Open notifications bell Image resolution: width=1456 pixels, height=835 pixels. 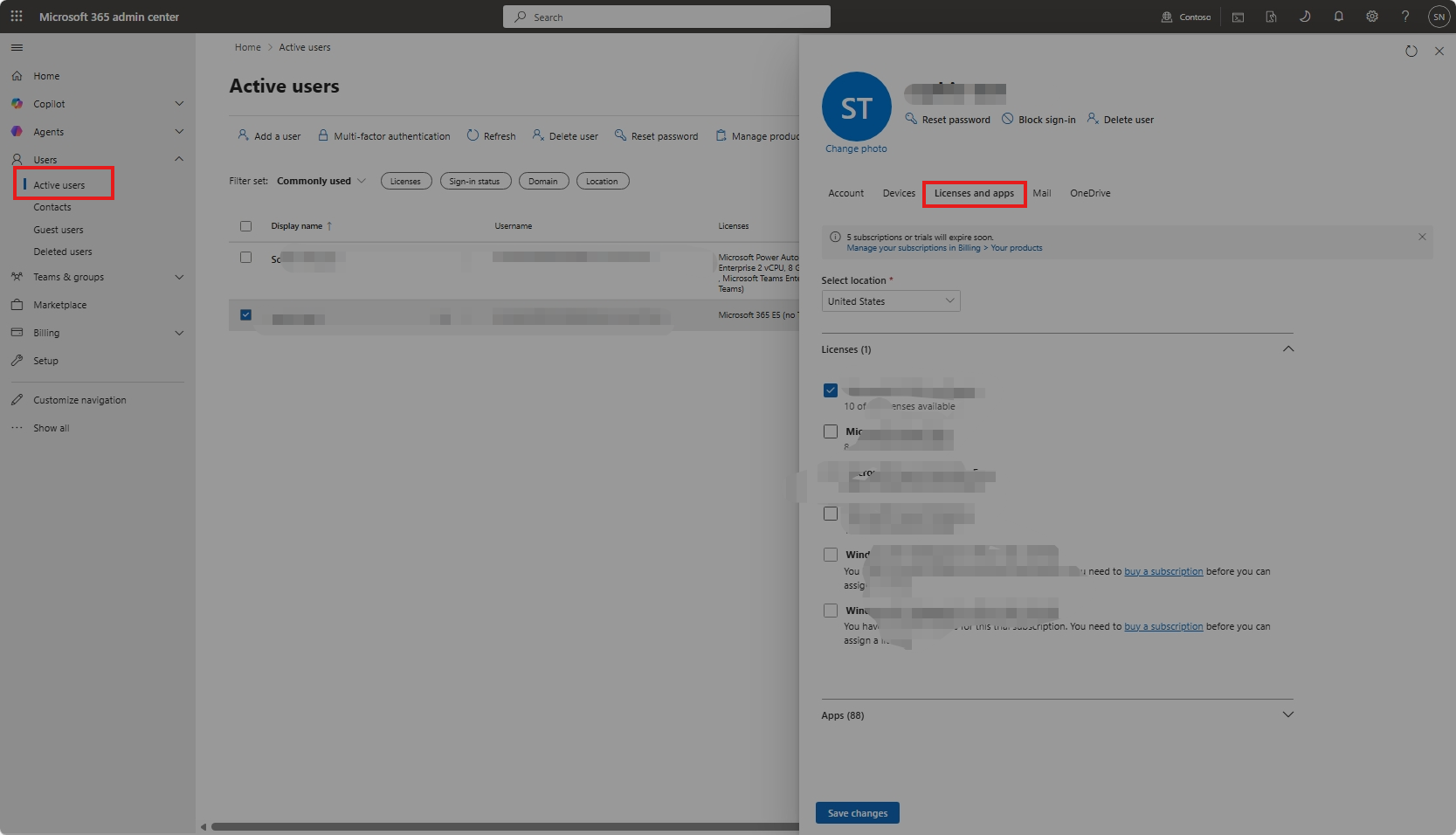point(1338,17)
